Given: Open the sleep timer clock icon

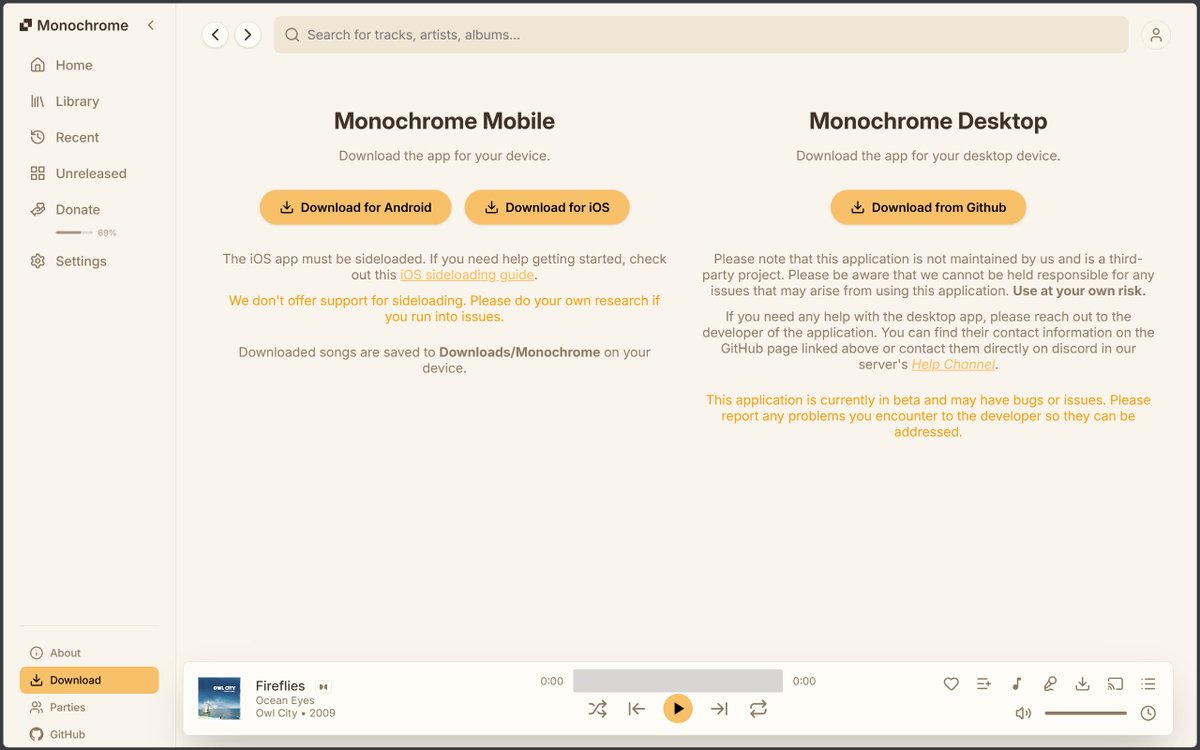Looking at the screenshot, I should pyautogui.click(x=1148, y=713).
